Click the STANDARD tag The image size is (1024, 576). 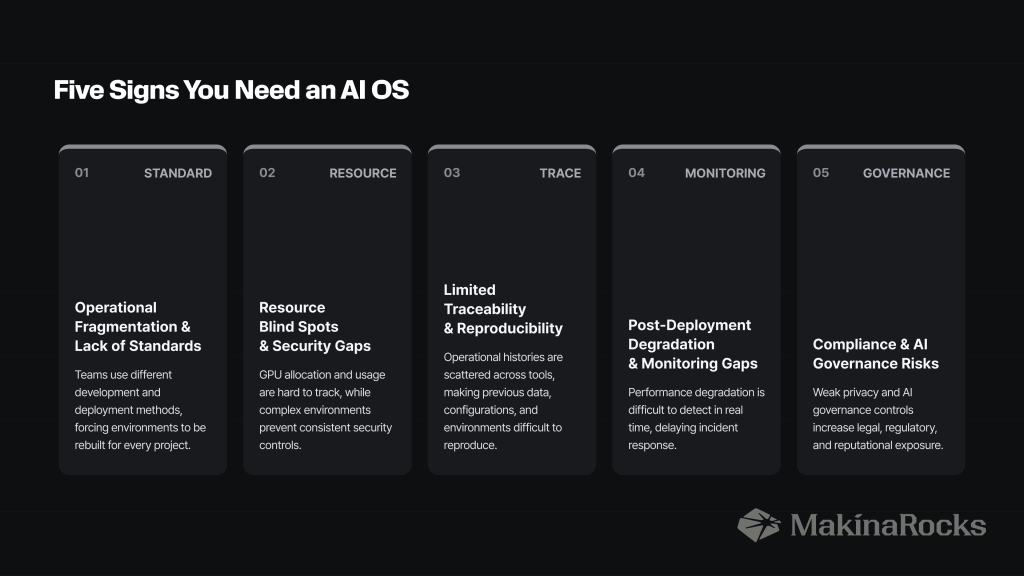coord(178,173)
